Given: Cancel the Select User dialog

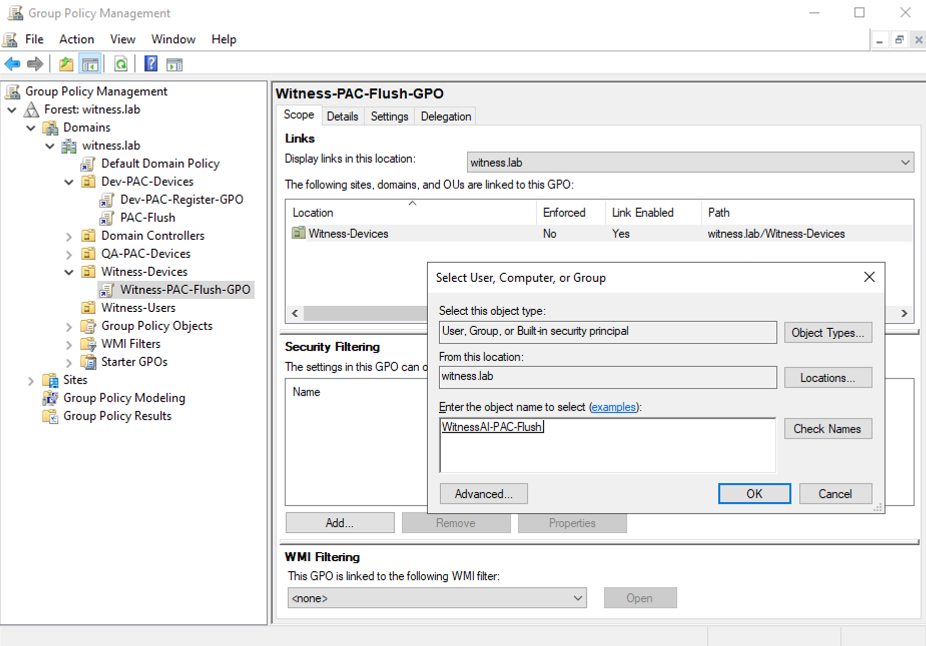Looking at the screenshot, I should pyautogui.click(x=836, y=494).
